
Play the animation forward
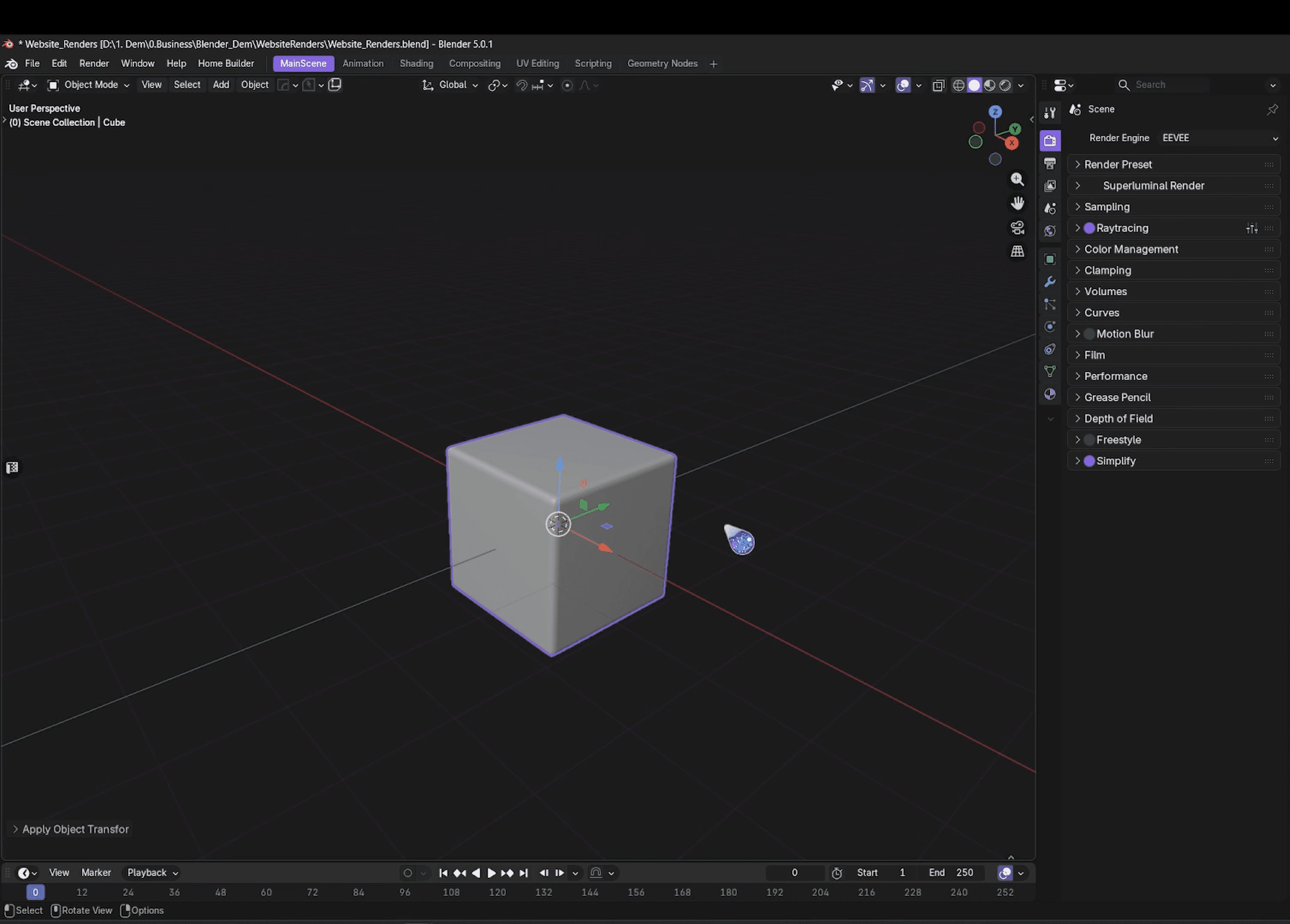tap(492, 873)
